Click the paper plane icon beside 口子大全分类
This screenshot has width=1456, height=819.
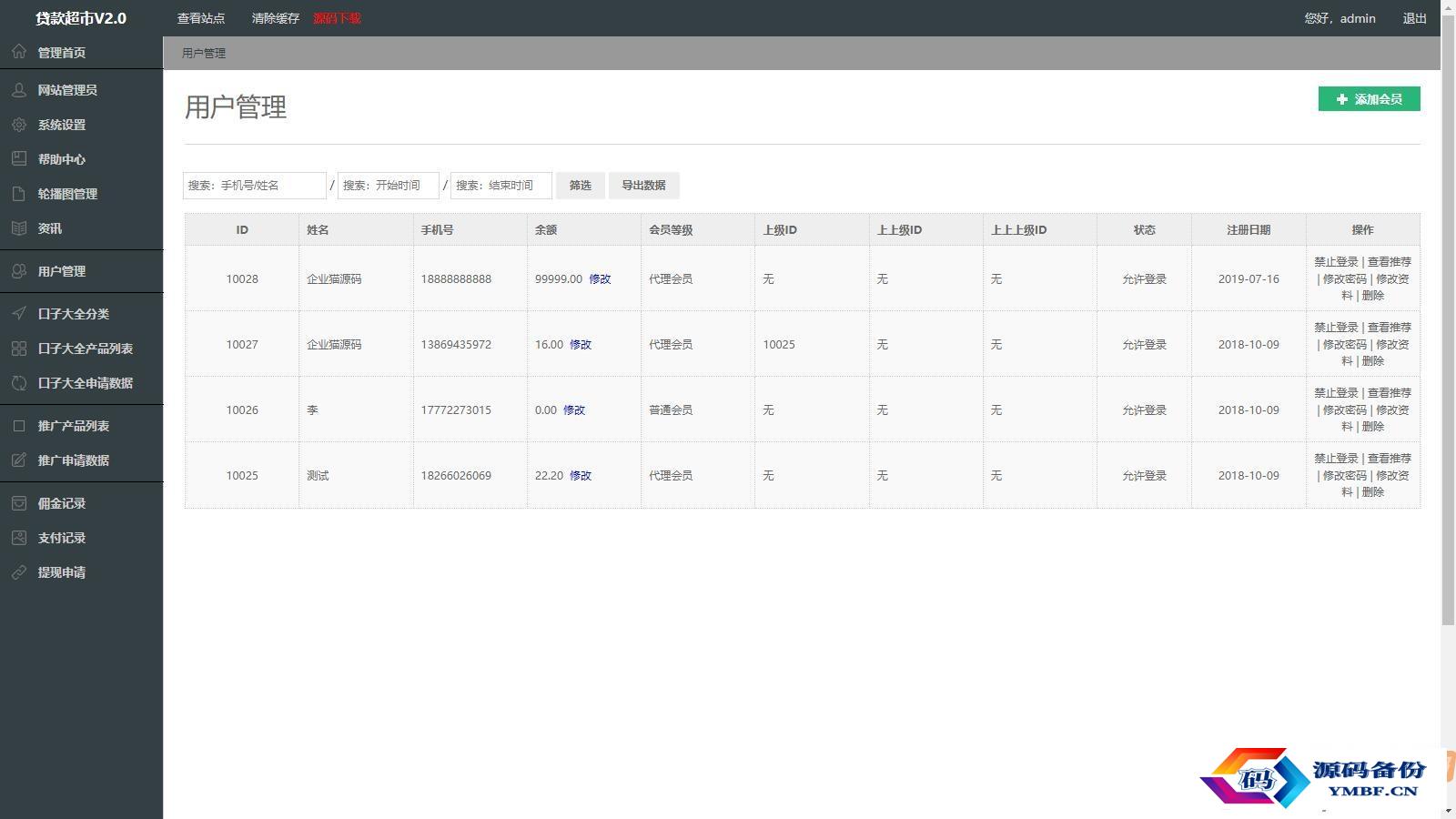pos(19,314)
